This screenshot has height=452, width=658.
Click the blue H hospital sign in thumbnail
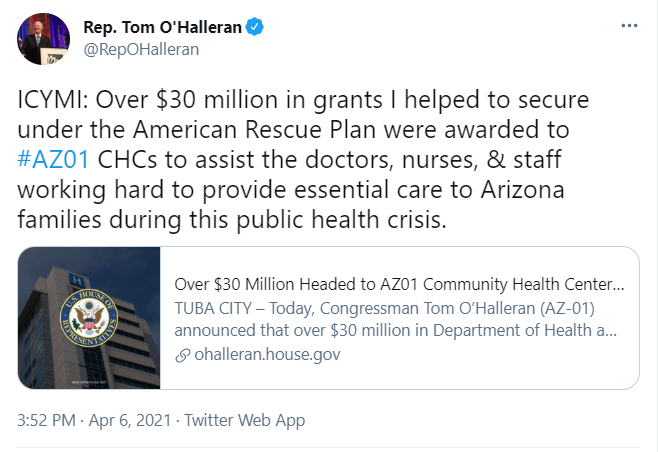click(x=76, y=279)
